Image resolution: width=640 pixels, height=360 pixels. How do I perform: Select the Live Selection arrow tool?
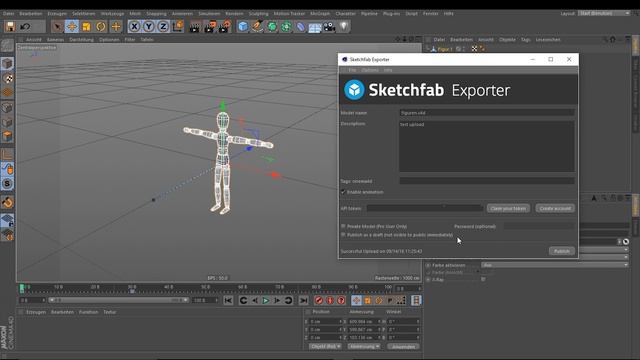coord(58,27)
